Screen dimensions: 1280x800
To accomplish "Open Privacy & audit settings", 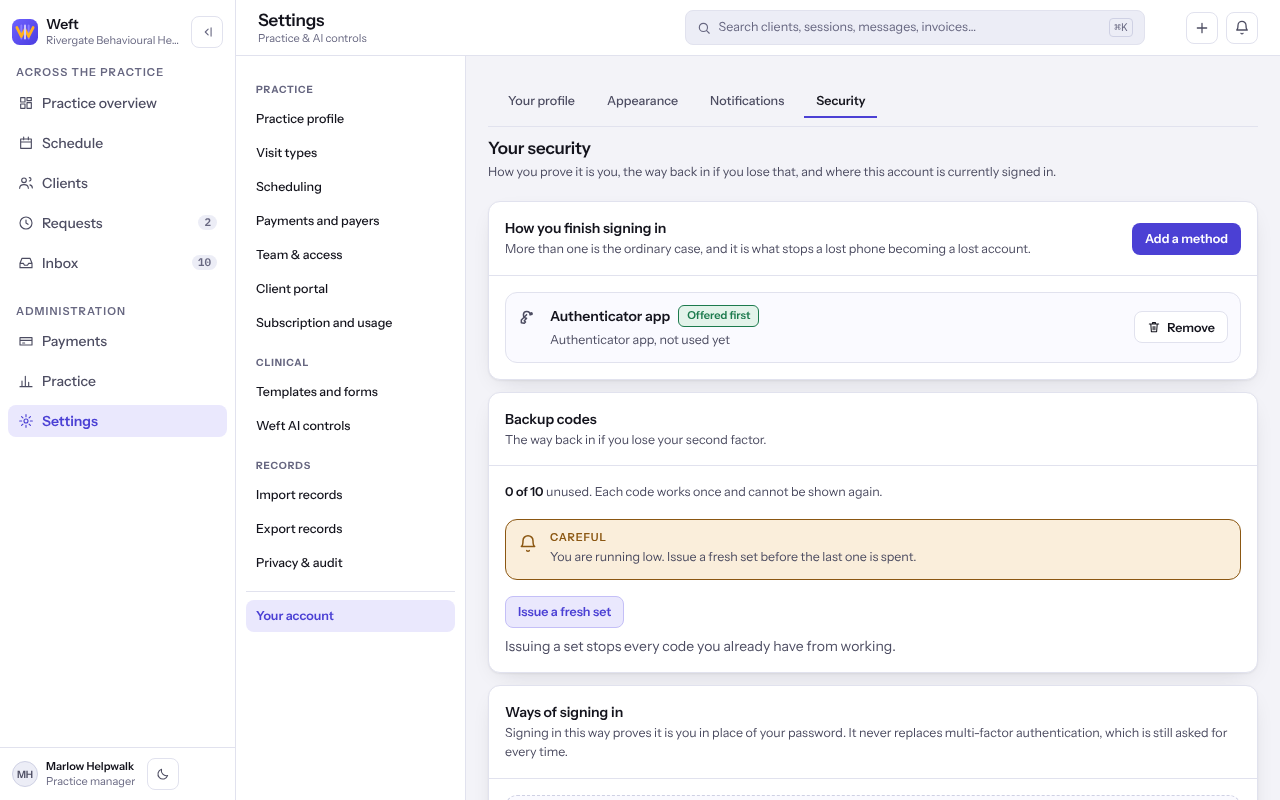I will tap(350, 563).
